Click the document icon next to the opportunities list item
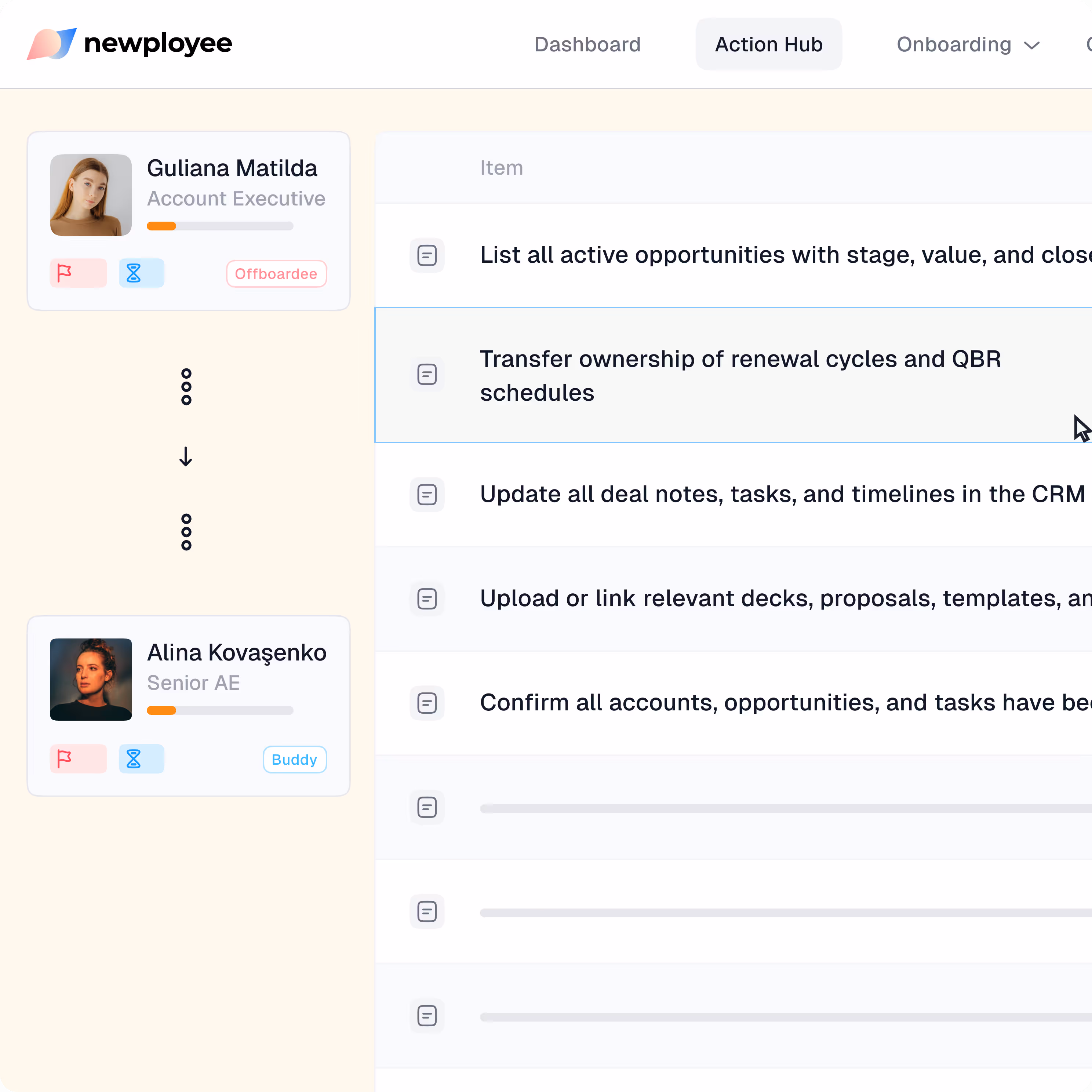Viewport: 1092px width, 1092px height. tap(427, 255)
